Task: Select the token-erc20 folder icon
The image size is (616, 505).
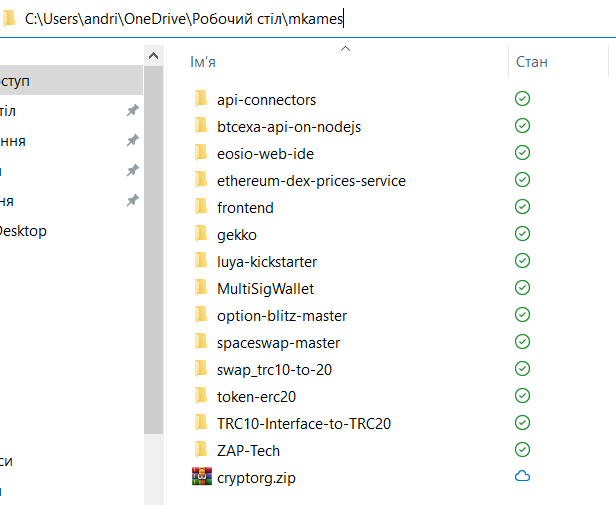Action: [201, 396]
